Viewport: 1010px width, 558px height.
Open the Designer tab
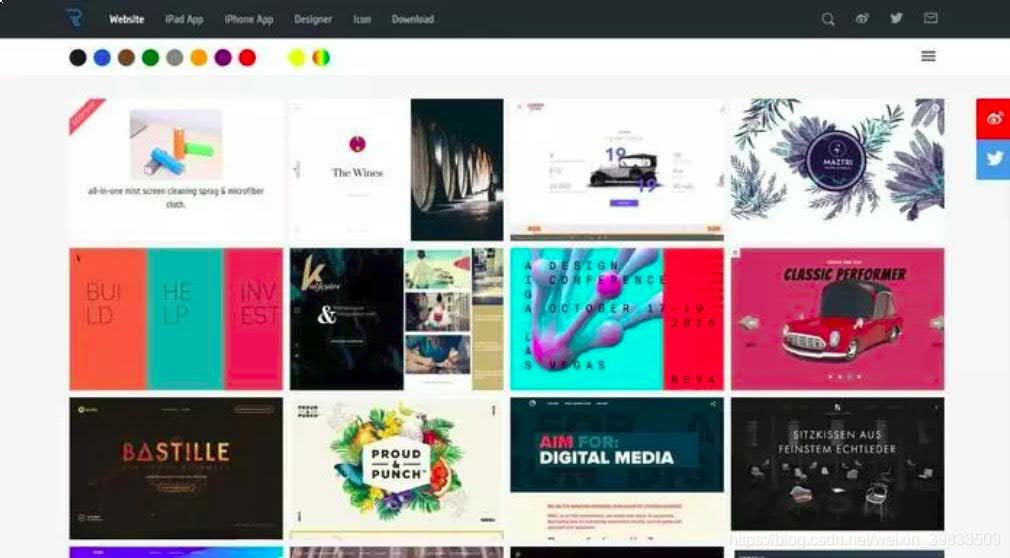313,19
